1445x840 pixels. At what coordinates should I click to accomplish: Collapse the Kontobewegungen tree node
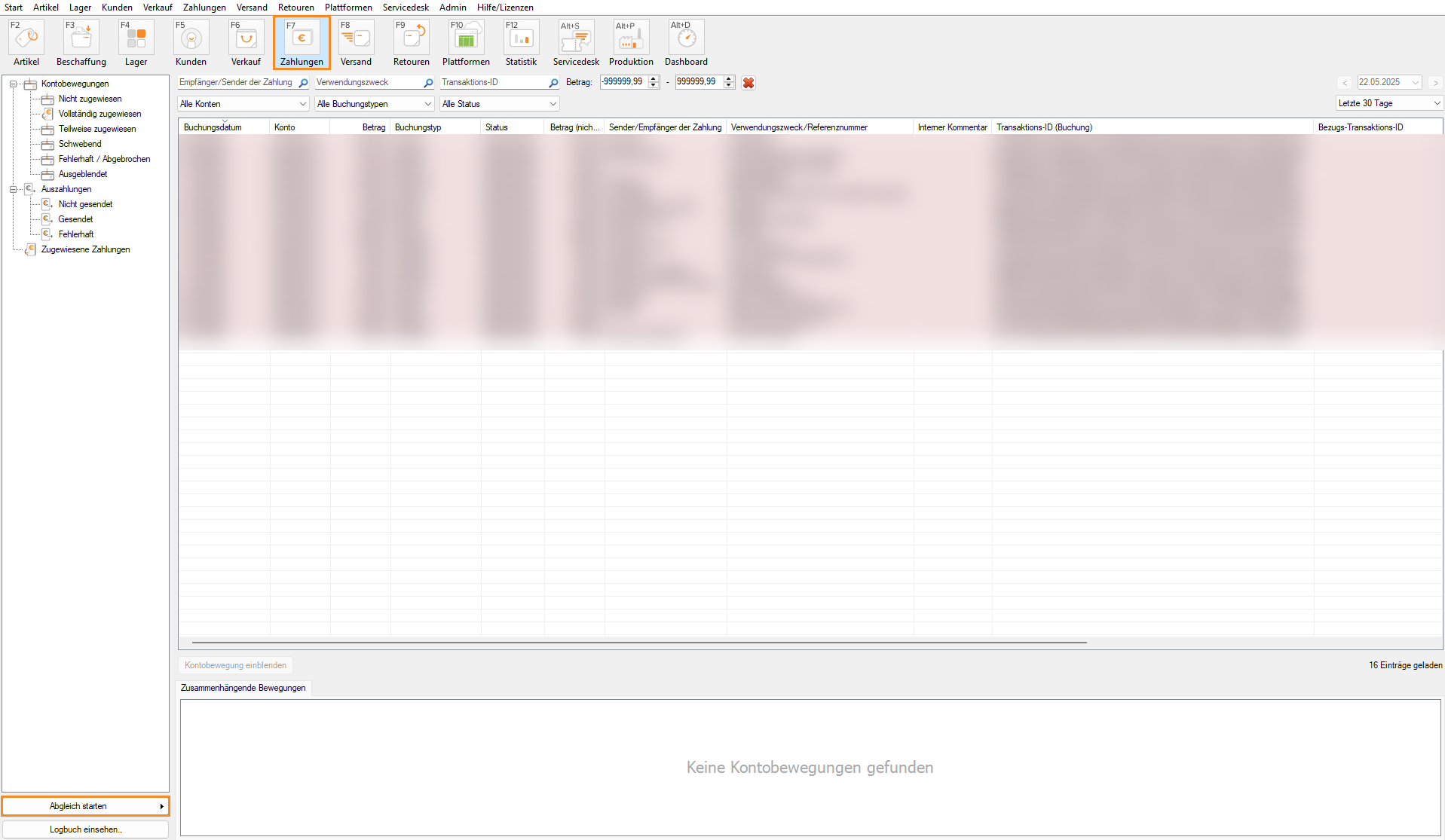tap(13, 84)
